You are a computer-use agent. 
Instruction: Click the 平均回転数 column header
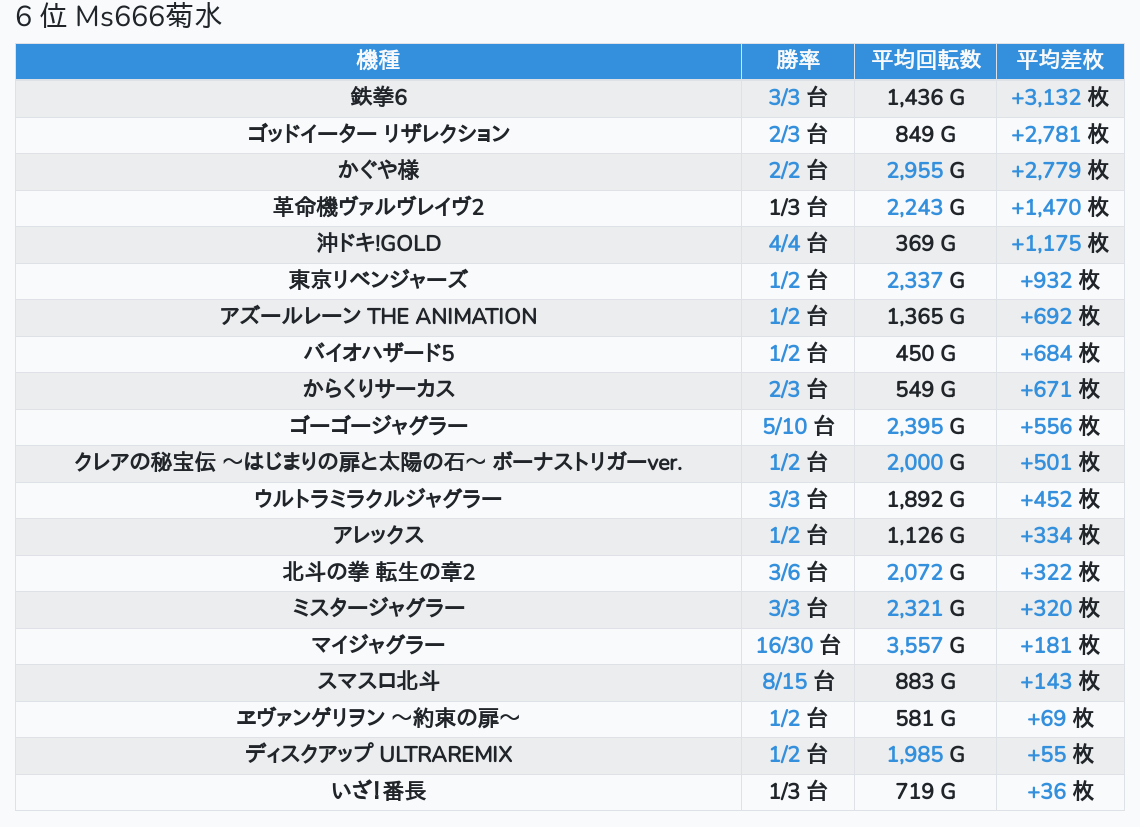925,60
